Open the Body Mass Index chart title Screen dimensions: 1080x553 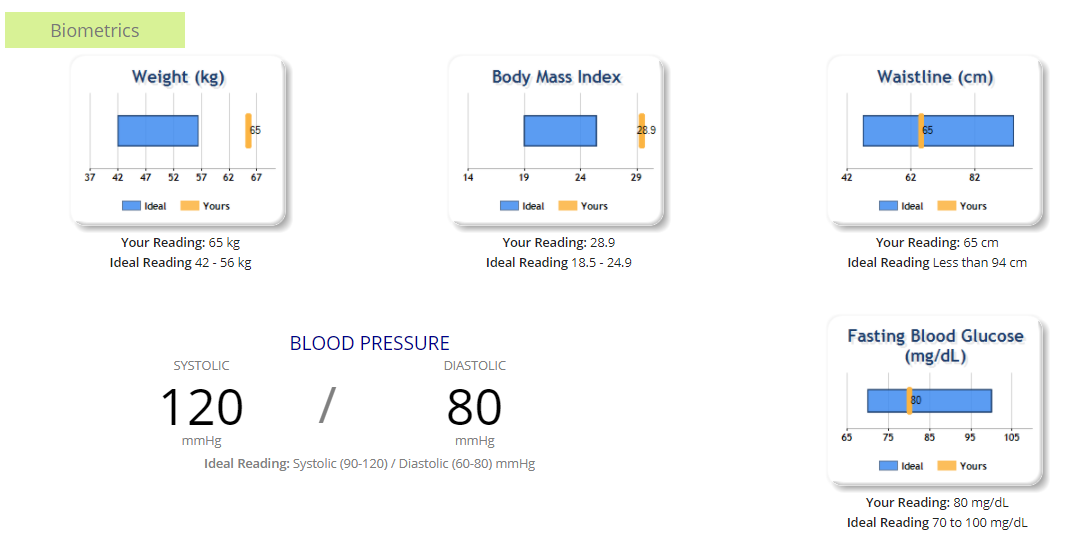pyautogui.click(x=557, y=76)
